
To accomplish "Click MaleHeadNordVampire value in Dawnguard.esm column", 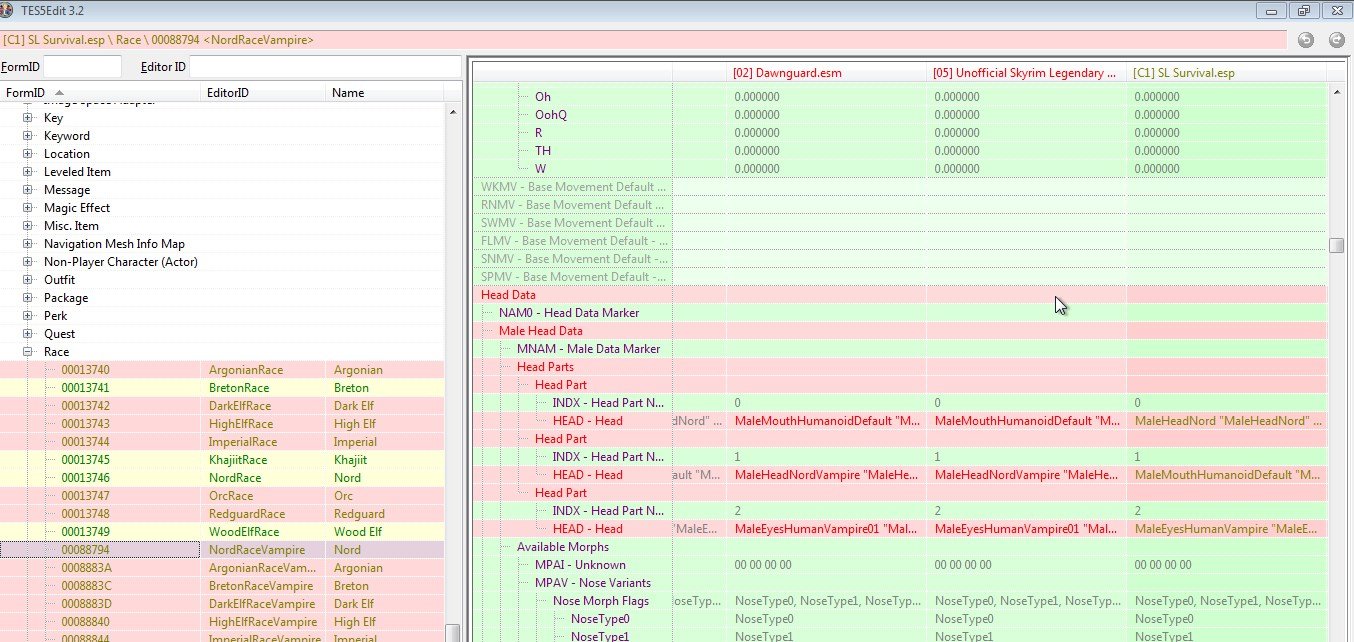I will click(x=826, y=475).
